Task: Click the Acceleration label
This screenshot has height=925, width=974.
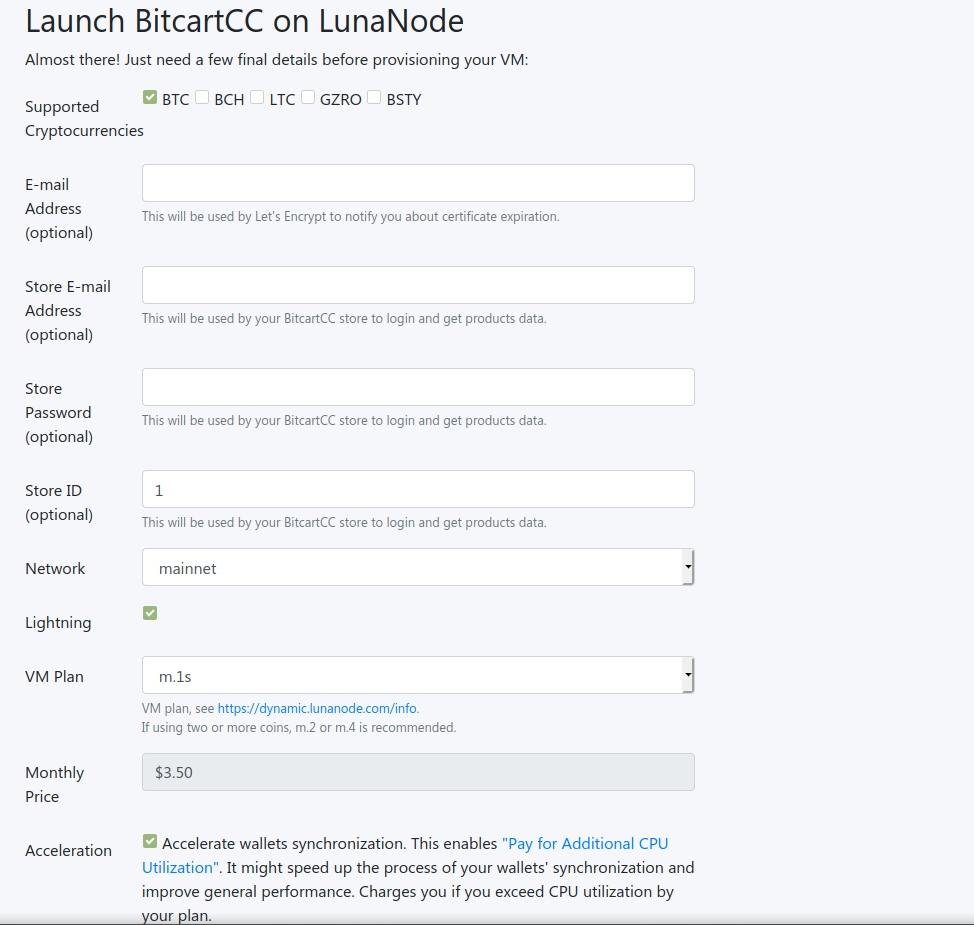Action: (x=68, y=850)
